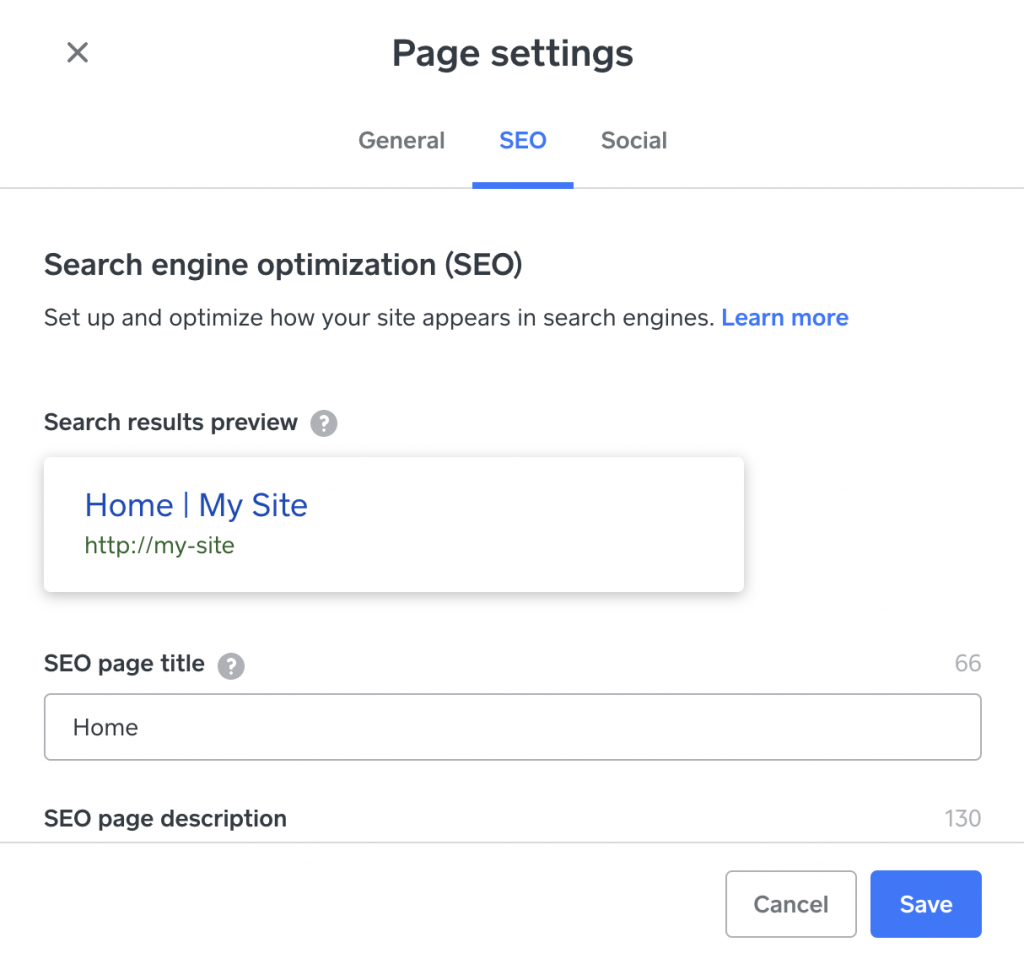
Task: Close the Page settings dialog with X
Action: click(x=78, y=52)
